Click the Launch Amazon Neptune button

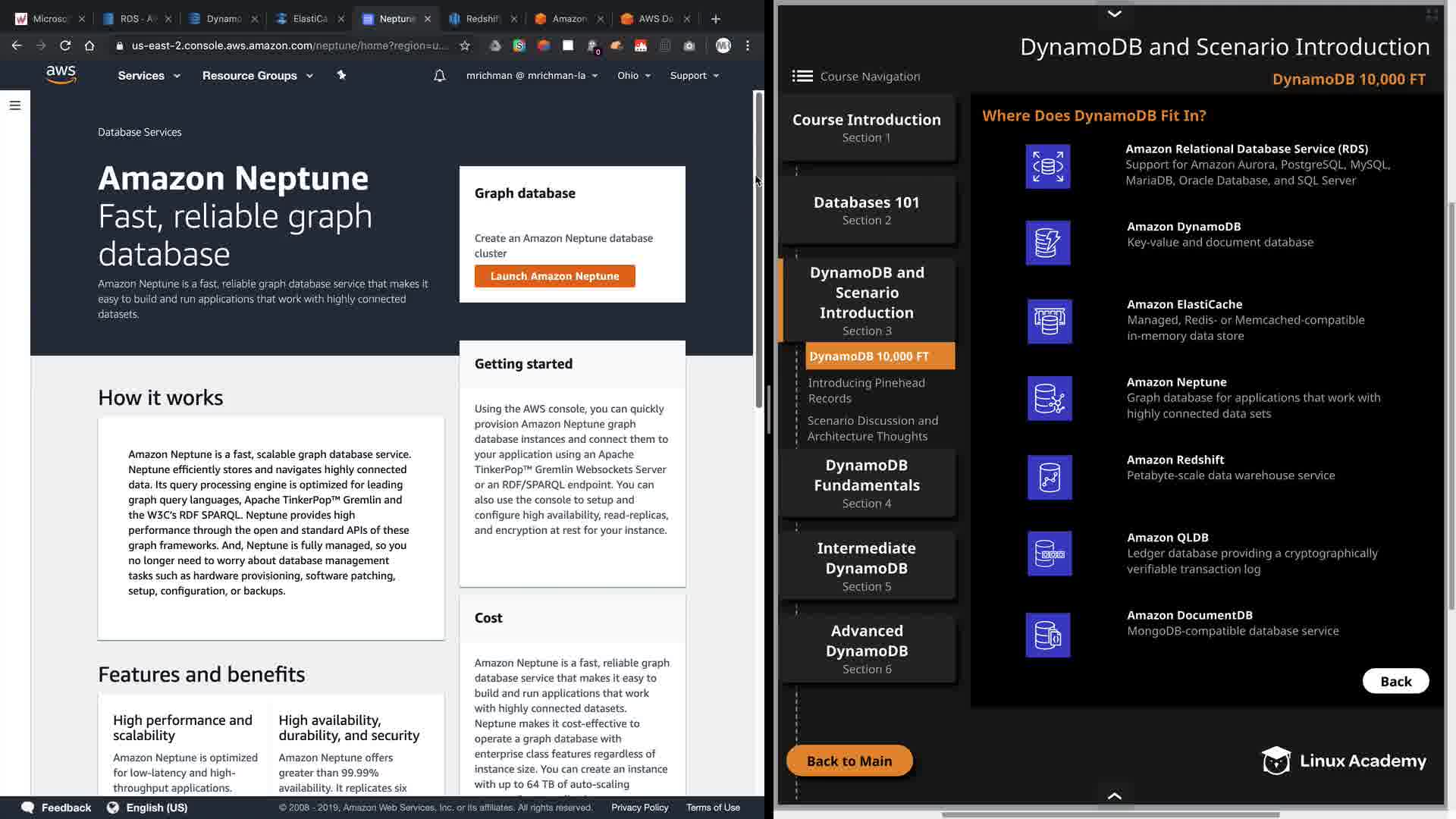(x=554, y=276)
